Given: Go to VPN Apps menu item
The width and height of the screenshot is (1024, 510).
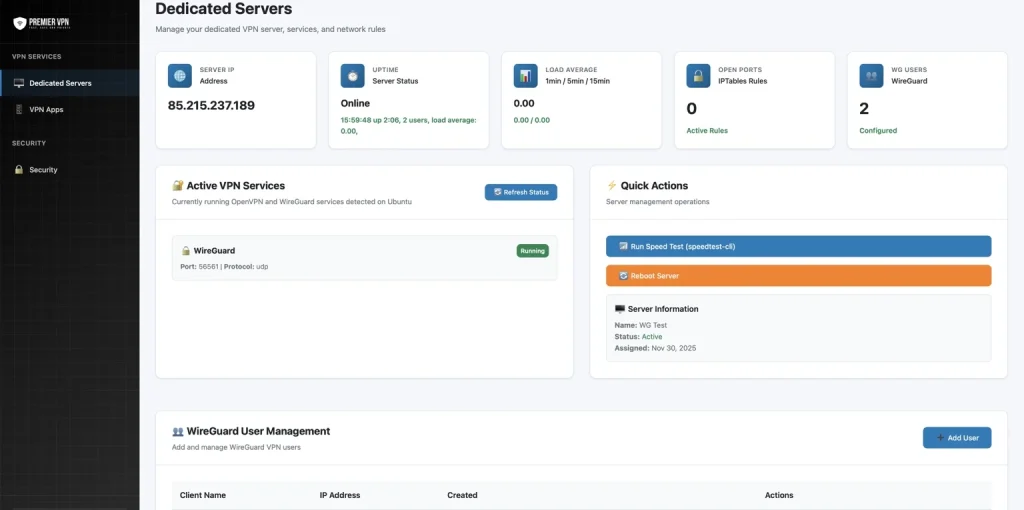Looking at the screenshot, I should pyautogui.click(x=46, y=109).
